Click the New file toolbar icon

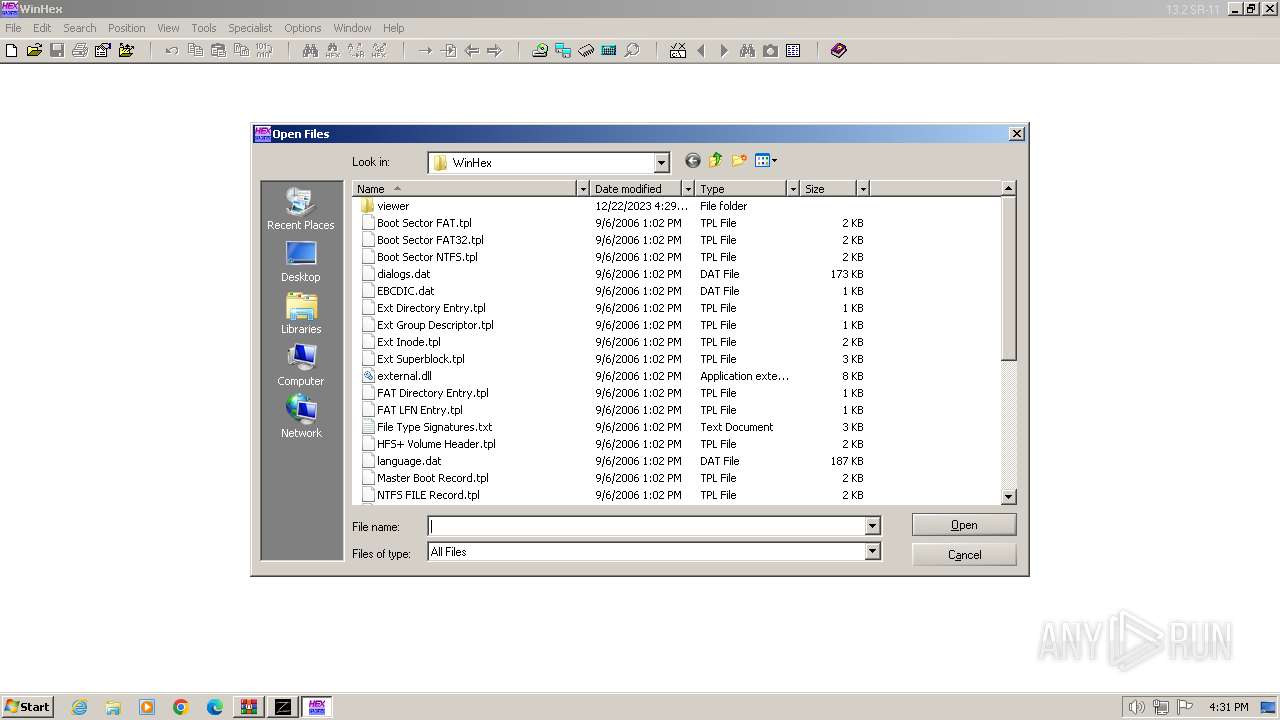12,50
